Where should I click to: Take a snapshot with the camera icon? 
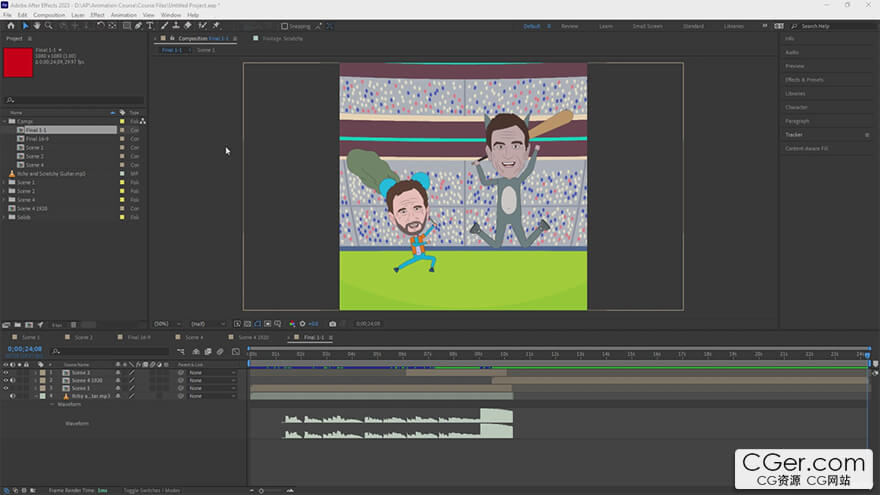click(x=333, y=323)
